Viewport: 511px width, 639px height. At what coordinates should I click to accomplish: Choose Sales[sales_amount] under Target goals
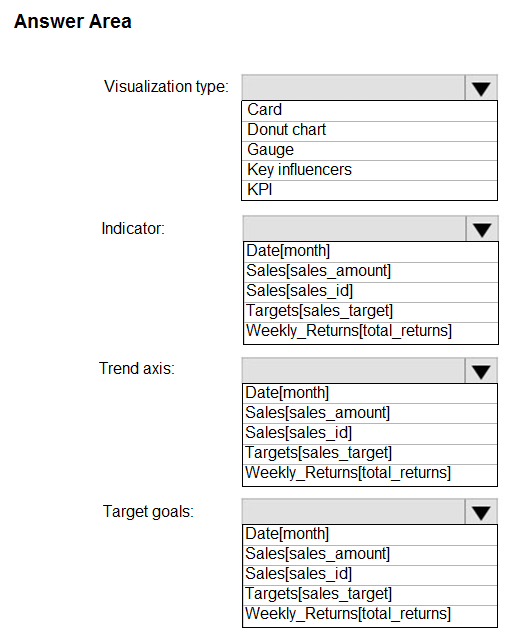click(x=370, y=555)
